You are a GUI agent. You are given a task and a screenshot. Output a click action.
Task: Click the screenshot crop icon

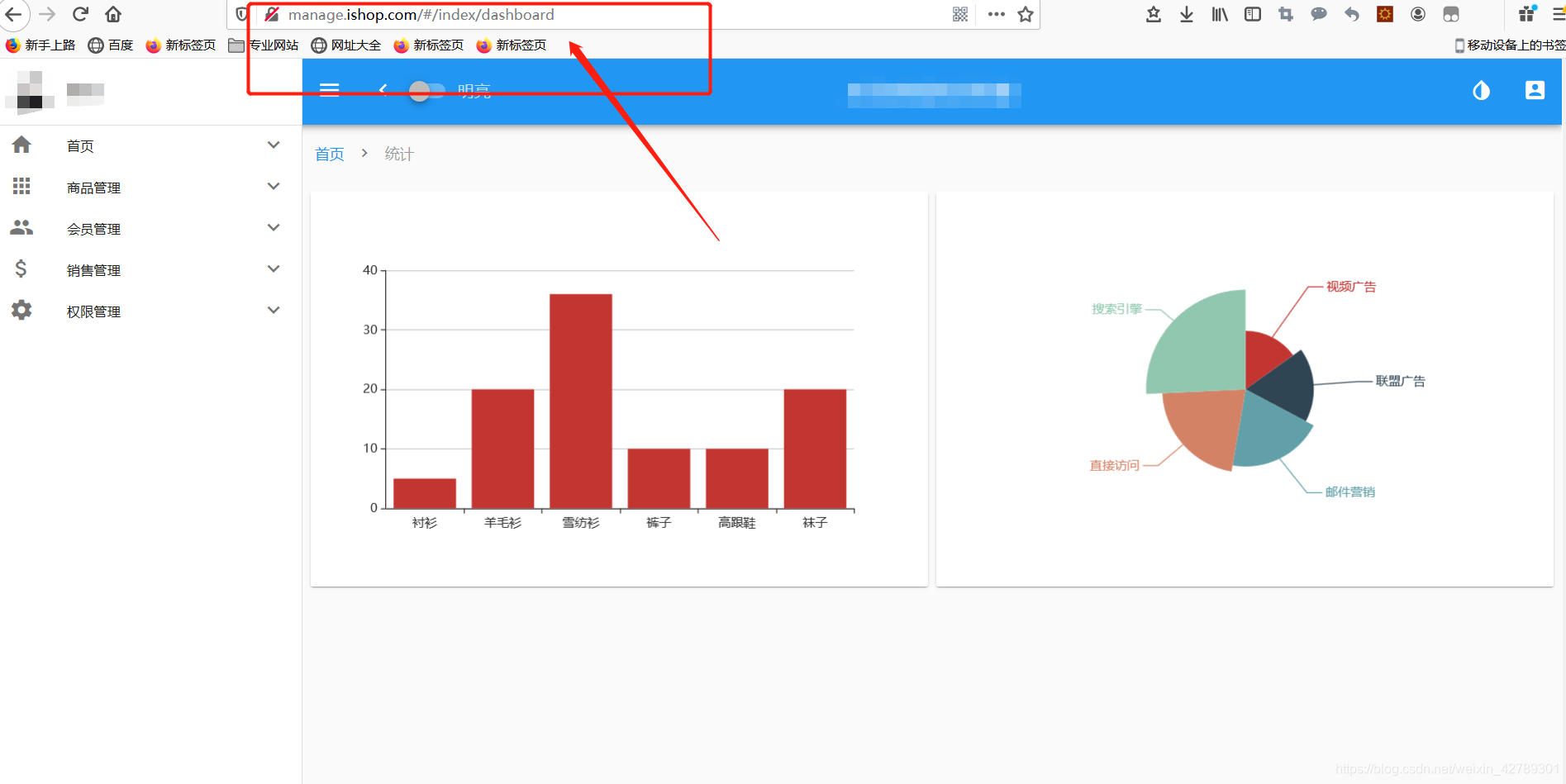coord(1286,14)
